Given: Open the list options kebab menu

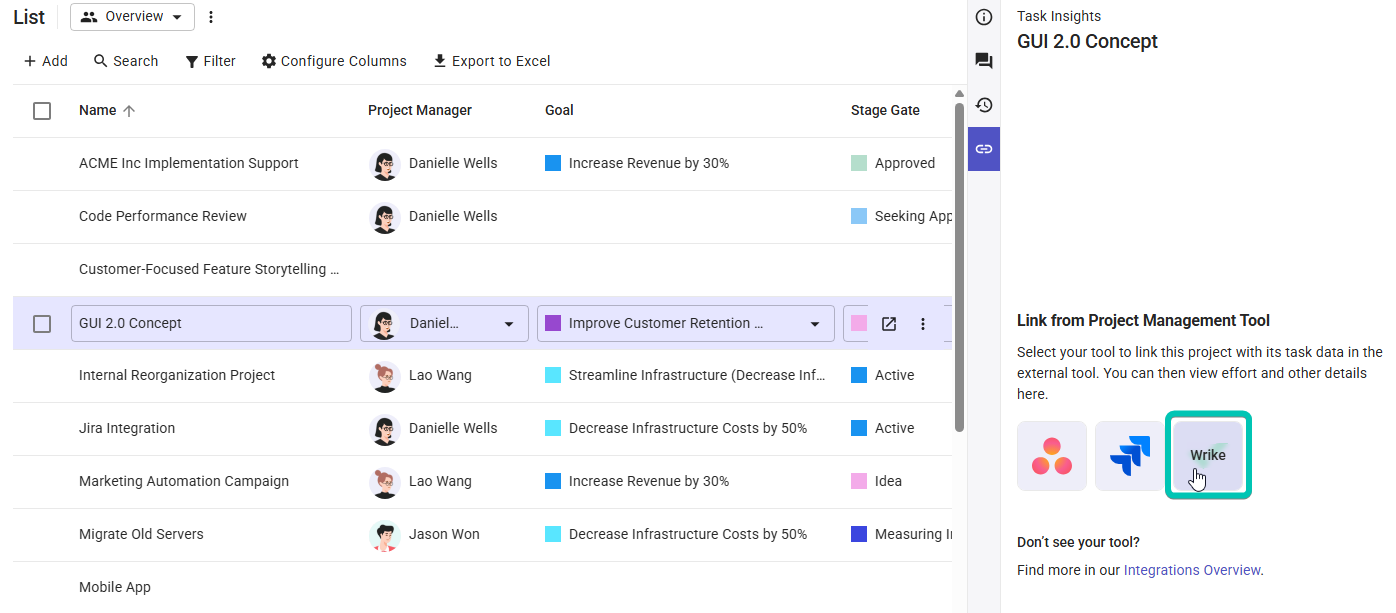Looking at the screenshot, I should [210, 17].
